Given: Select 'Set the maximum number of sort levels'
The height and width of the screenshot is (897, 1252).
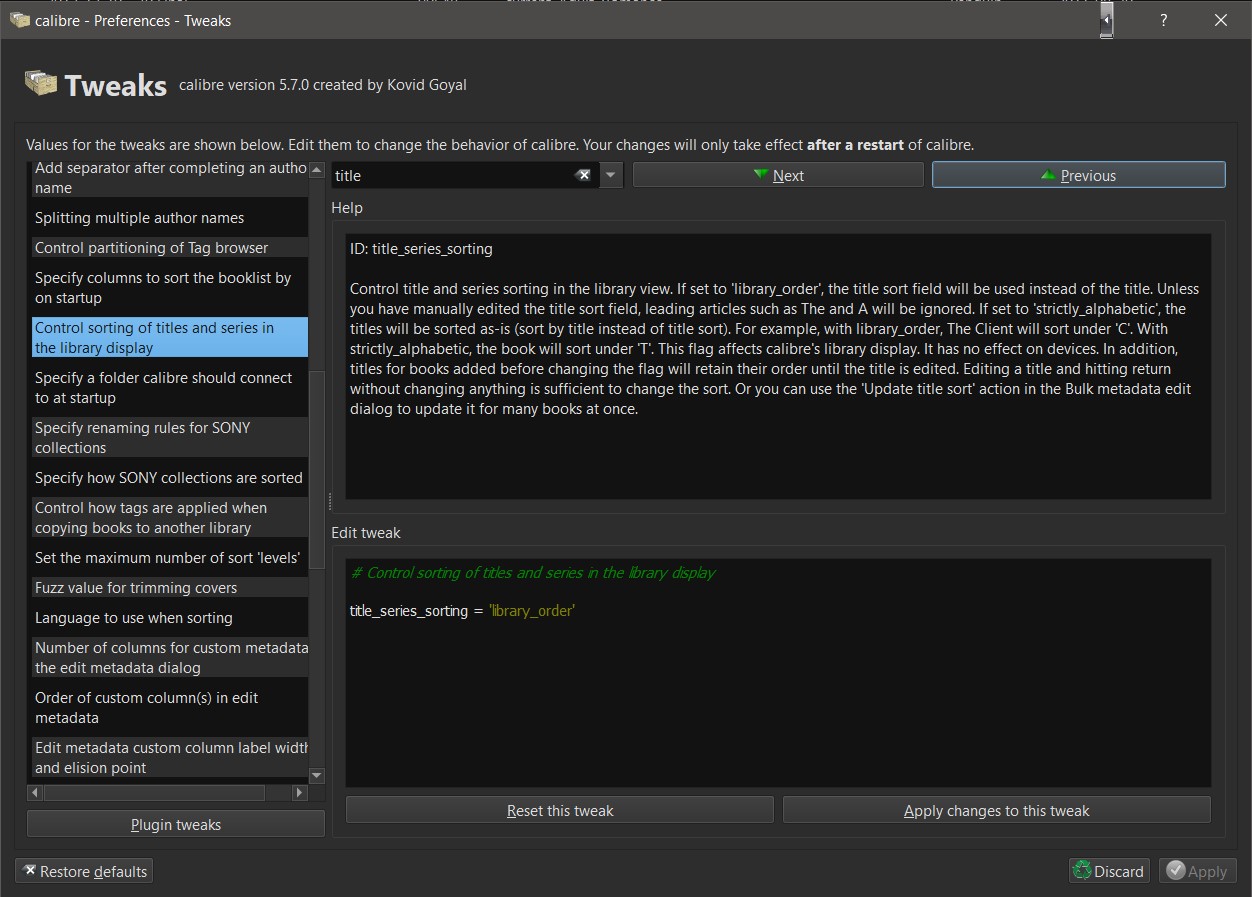Looking at the screenshot, I should 170,558.
